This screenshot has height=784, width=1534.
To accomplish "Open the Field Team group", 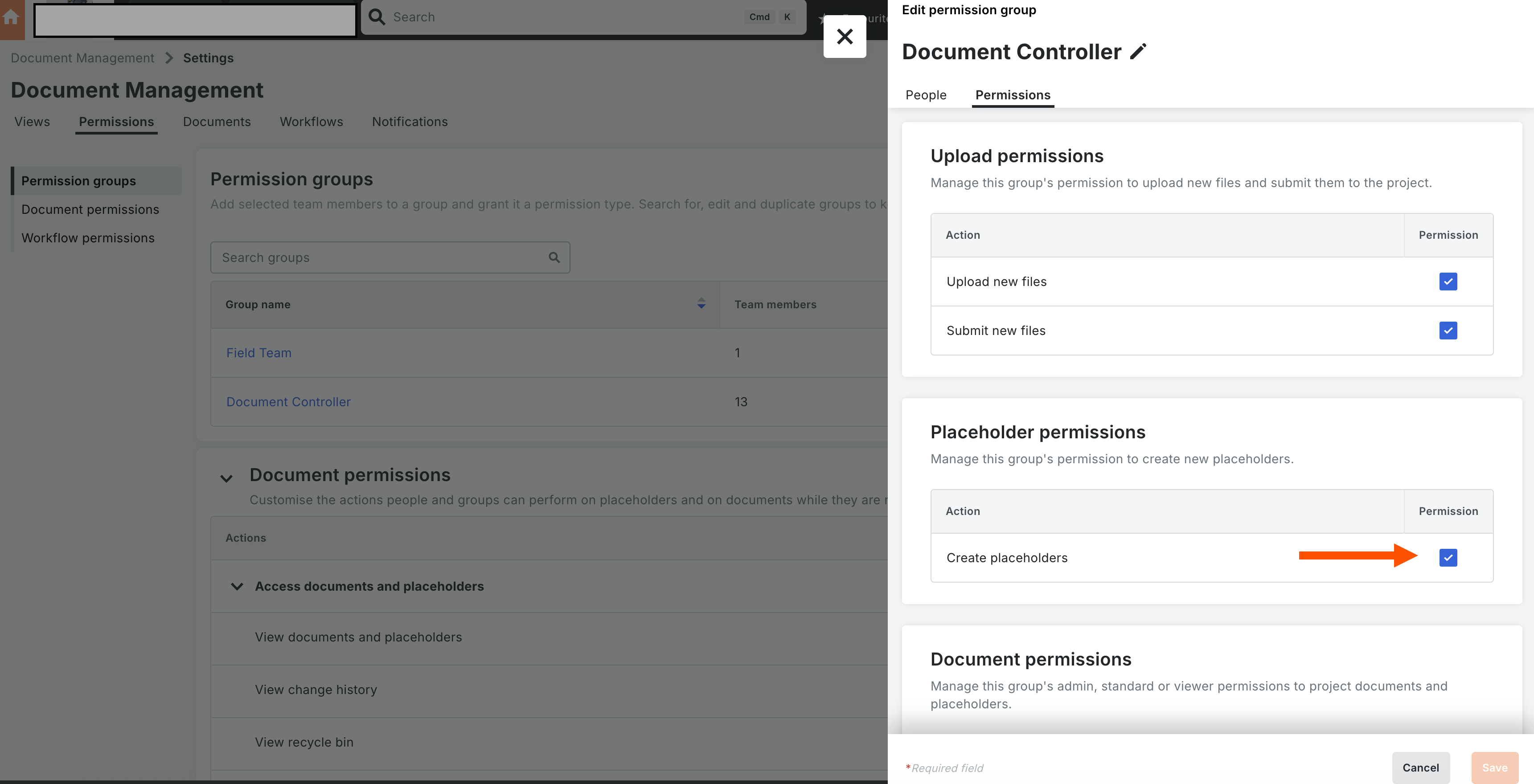I will tap(258, 352).
